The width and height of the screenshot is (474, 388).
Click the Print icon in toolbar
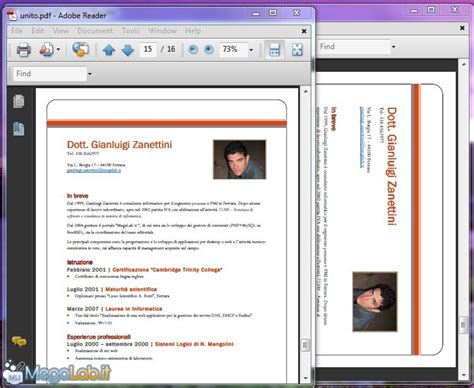point(24,50)
